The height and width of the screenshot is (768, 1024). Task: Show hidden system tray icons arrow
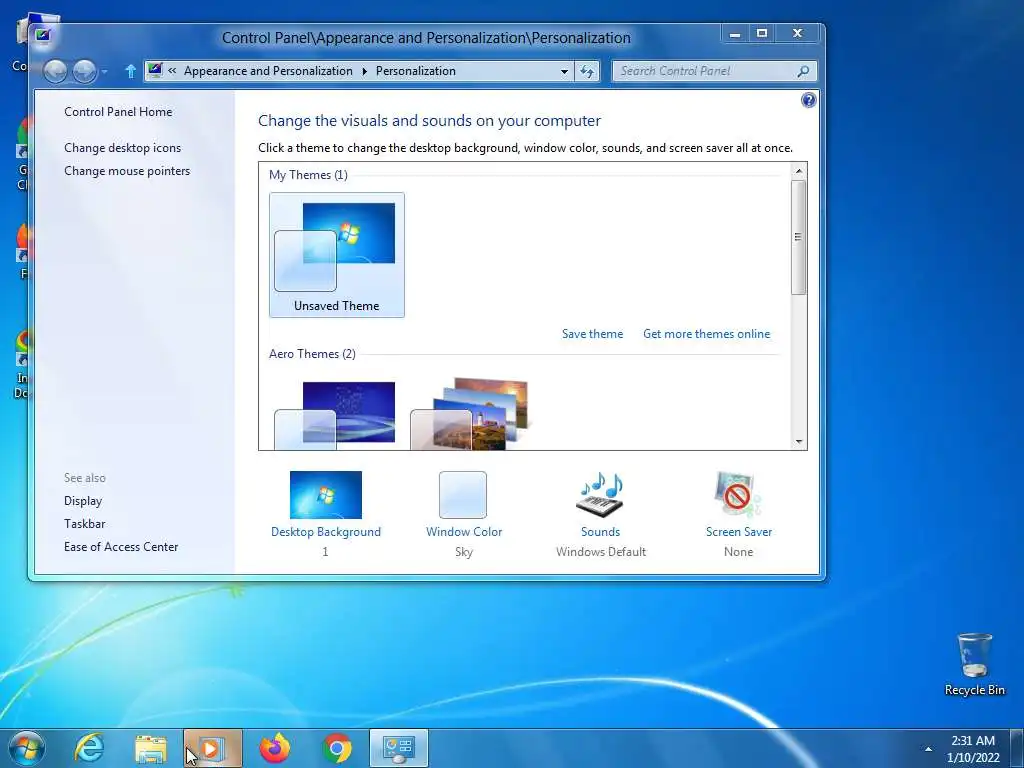tap(929, 749)
